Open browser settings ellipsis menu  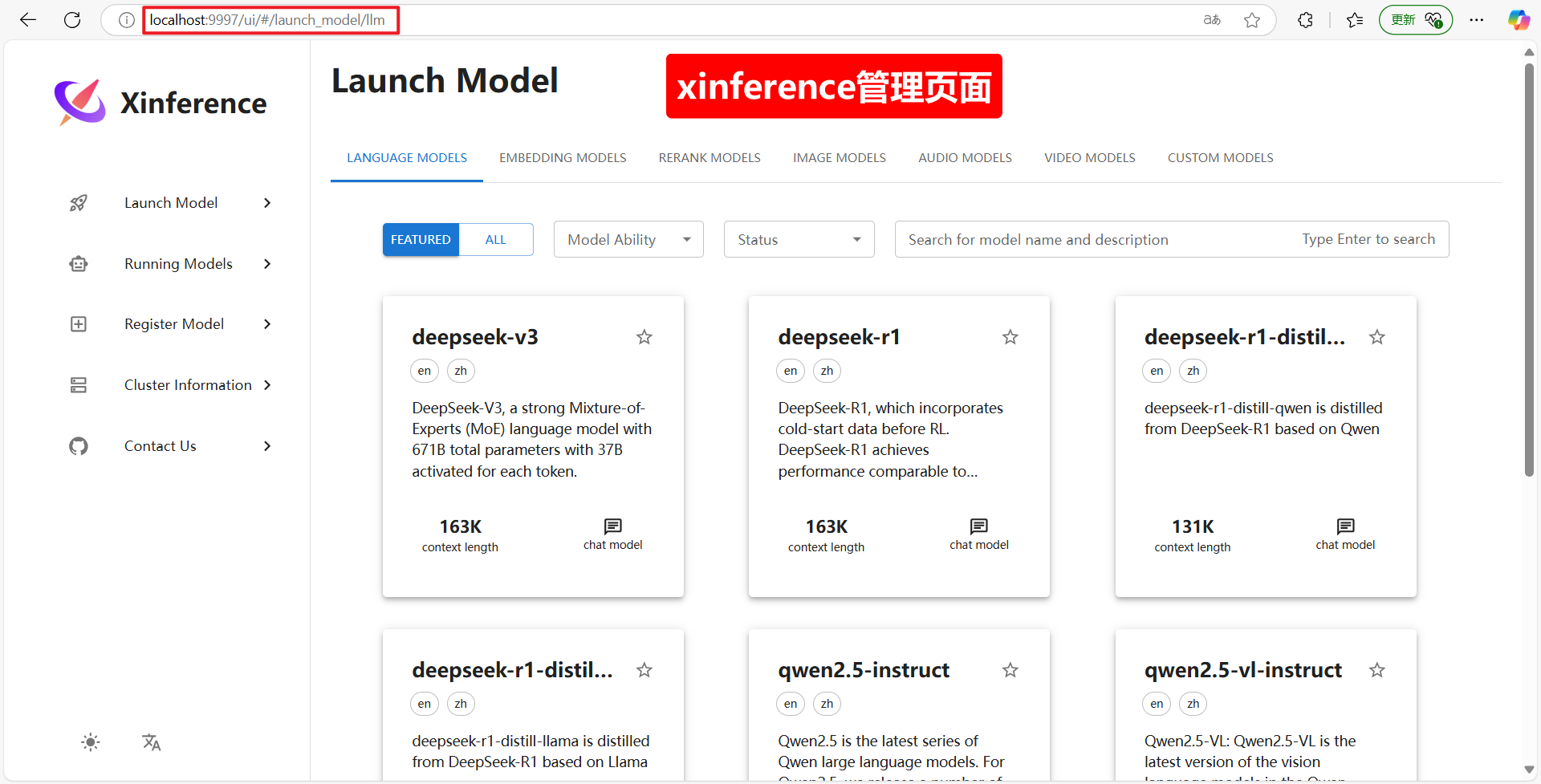[x=1477, y=20]
